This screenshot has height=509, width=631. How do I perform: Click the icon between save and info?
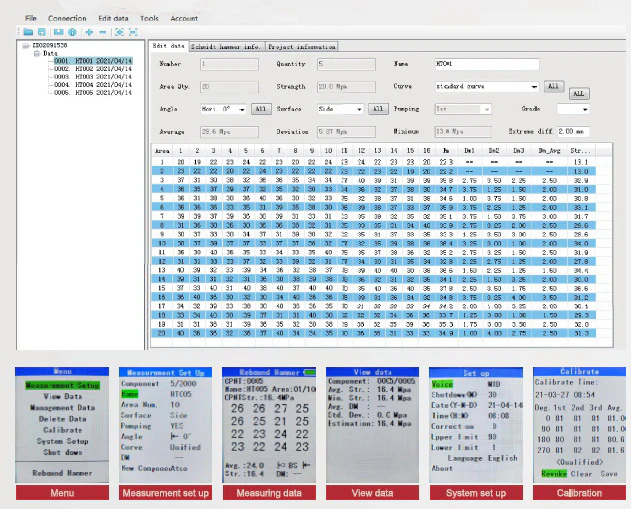[x=56, y=32]
